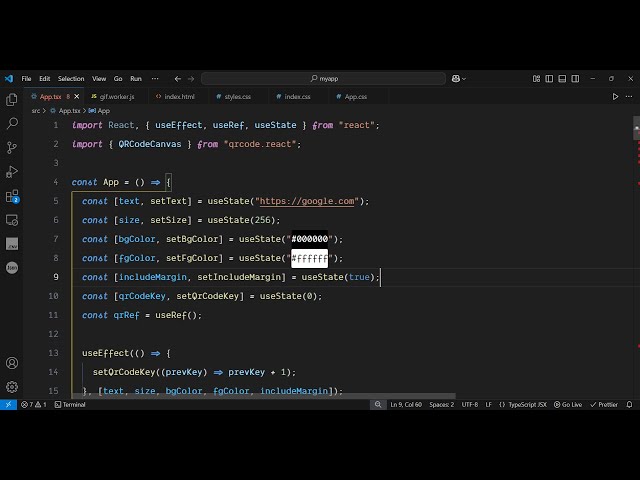Run the code with play button
Image resolution: width=640 pixels, height=480 pixels.
(615, 97)
